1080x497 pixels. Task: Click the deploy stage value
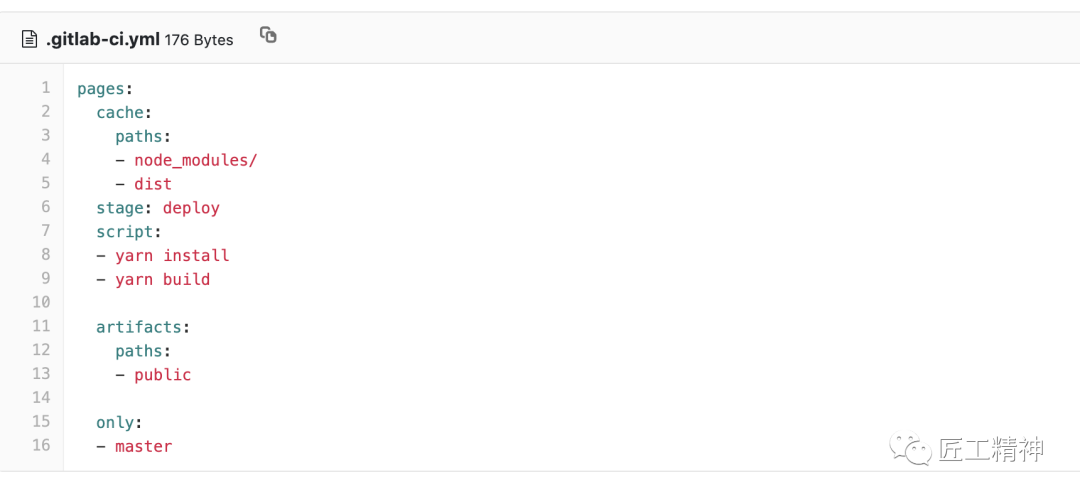[191, 208]
